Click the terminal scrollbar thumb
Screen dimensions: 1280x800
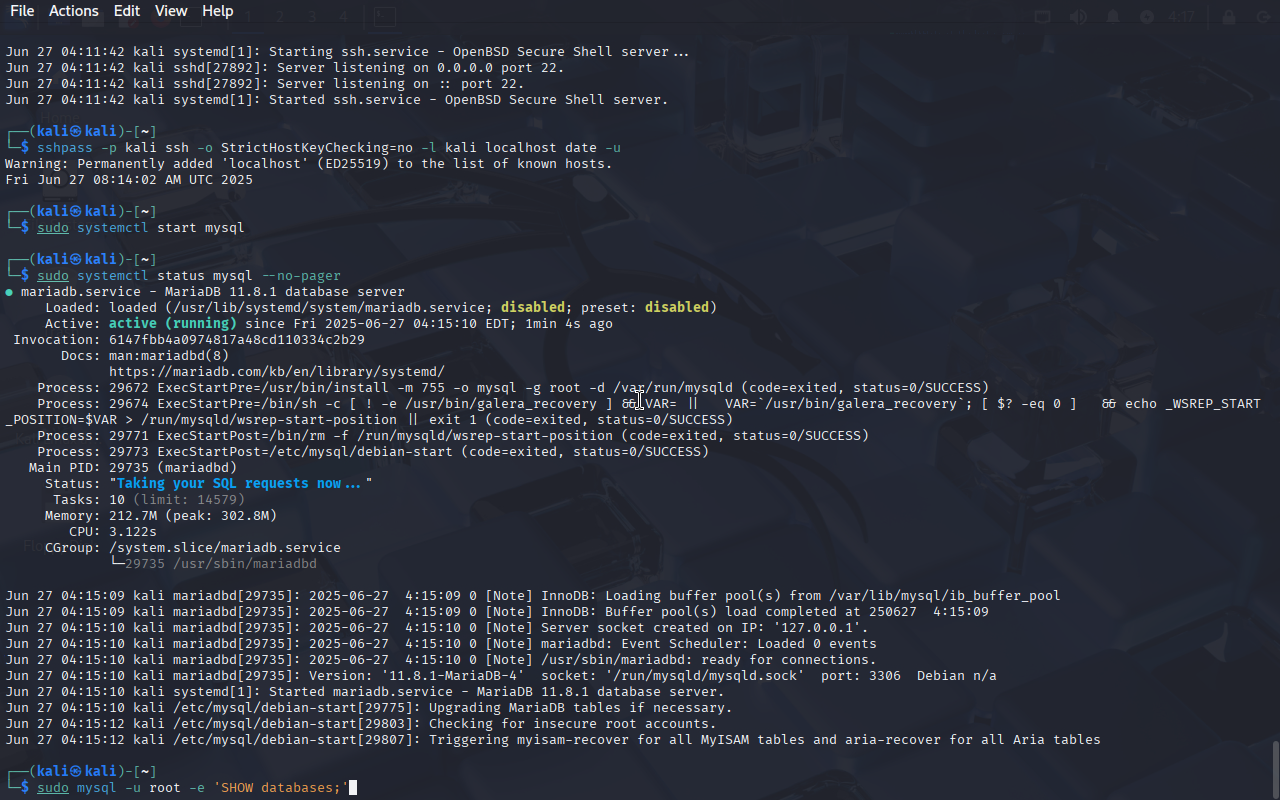pyautogui.click(x=1275, y=768)
